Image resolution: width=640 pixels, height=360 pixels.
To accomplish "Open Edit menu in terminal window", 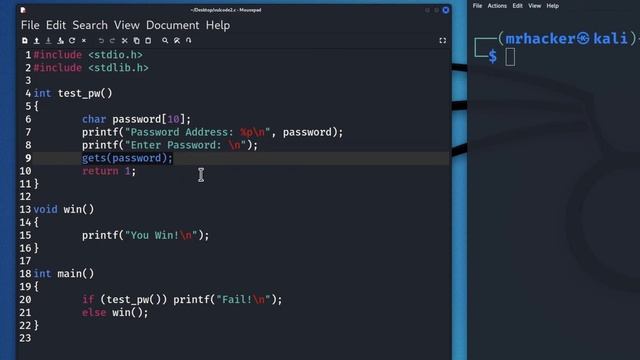I will [518, 6].
